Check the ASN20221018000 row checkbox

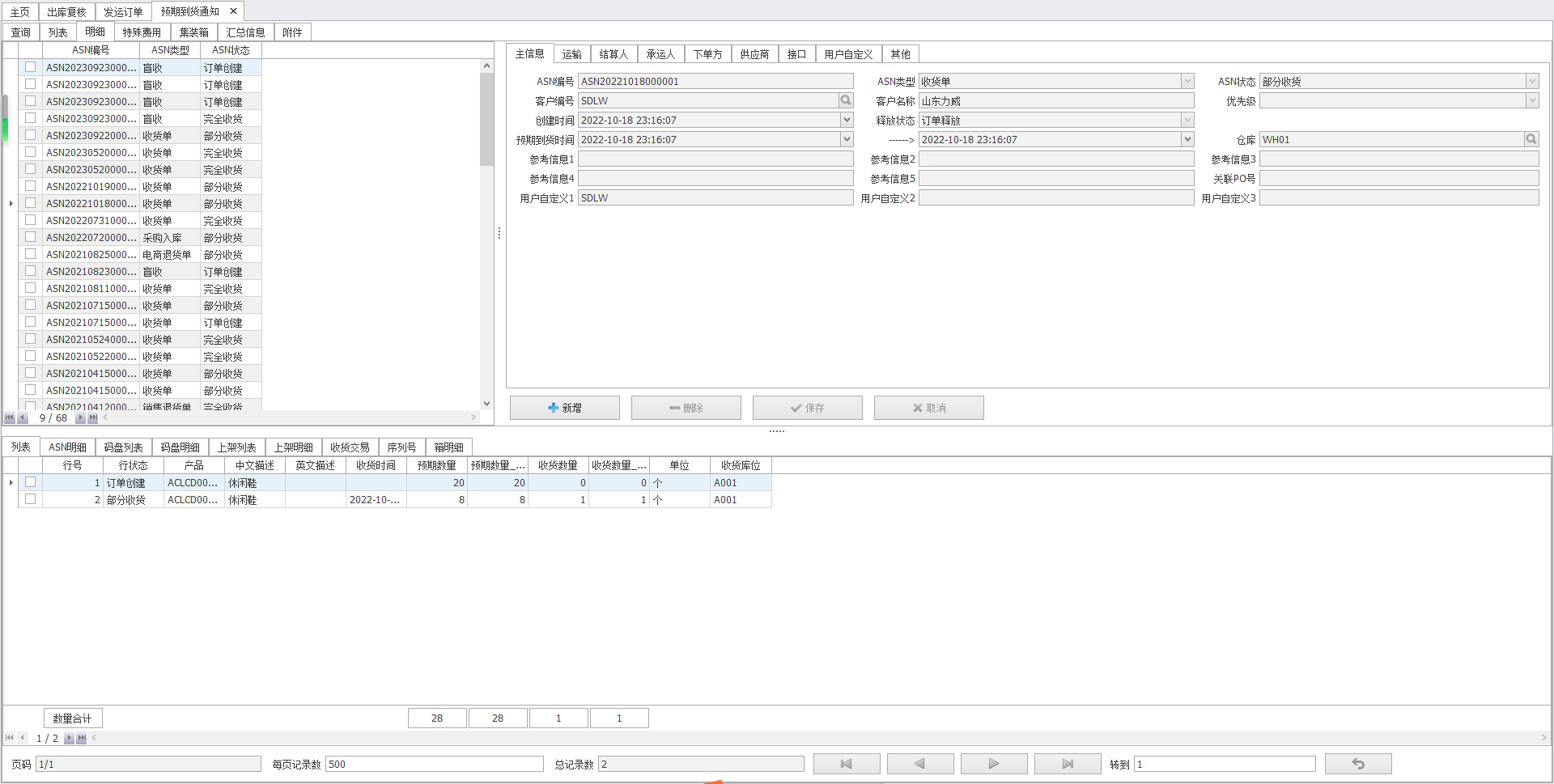coord(30,203)
